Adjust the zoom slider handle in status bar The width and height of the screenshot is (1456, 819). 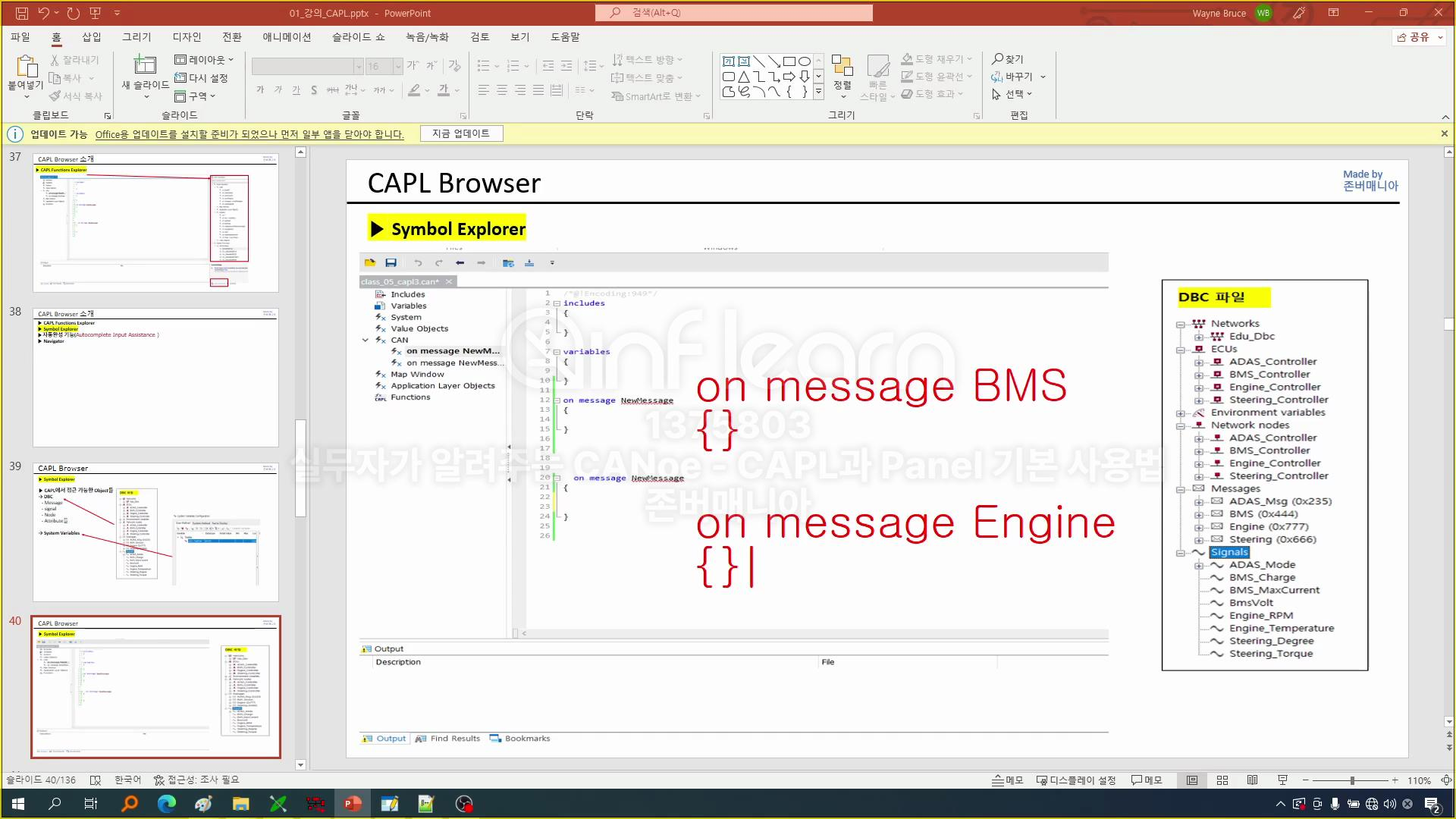point(1352,780)
